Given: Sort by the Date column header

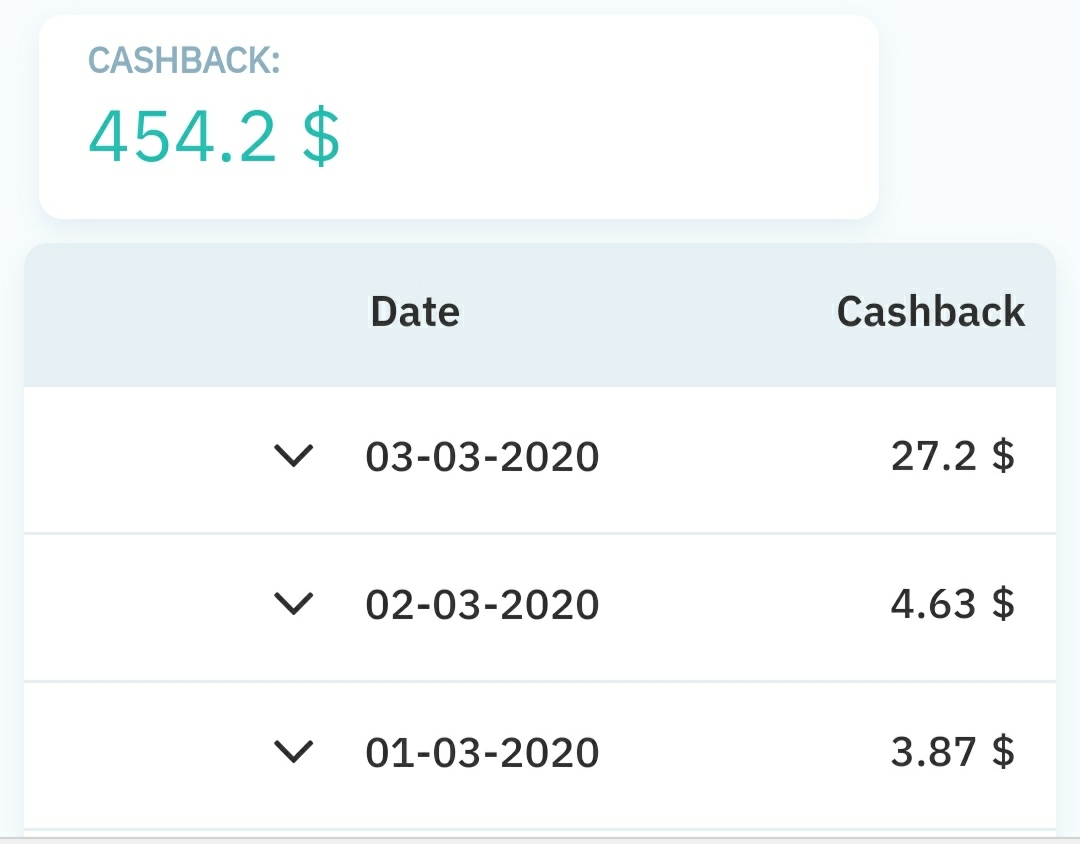Looking at the screenshot, I should 415,311.
